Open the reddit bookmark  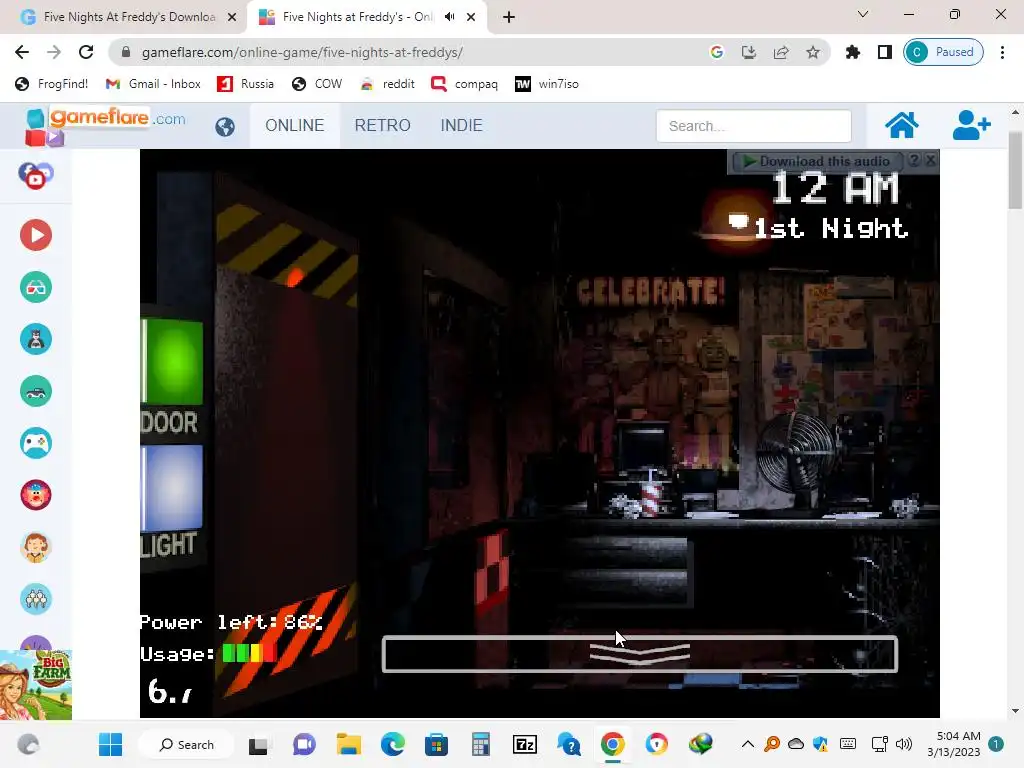(387, 84)
